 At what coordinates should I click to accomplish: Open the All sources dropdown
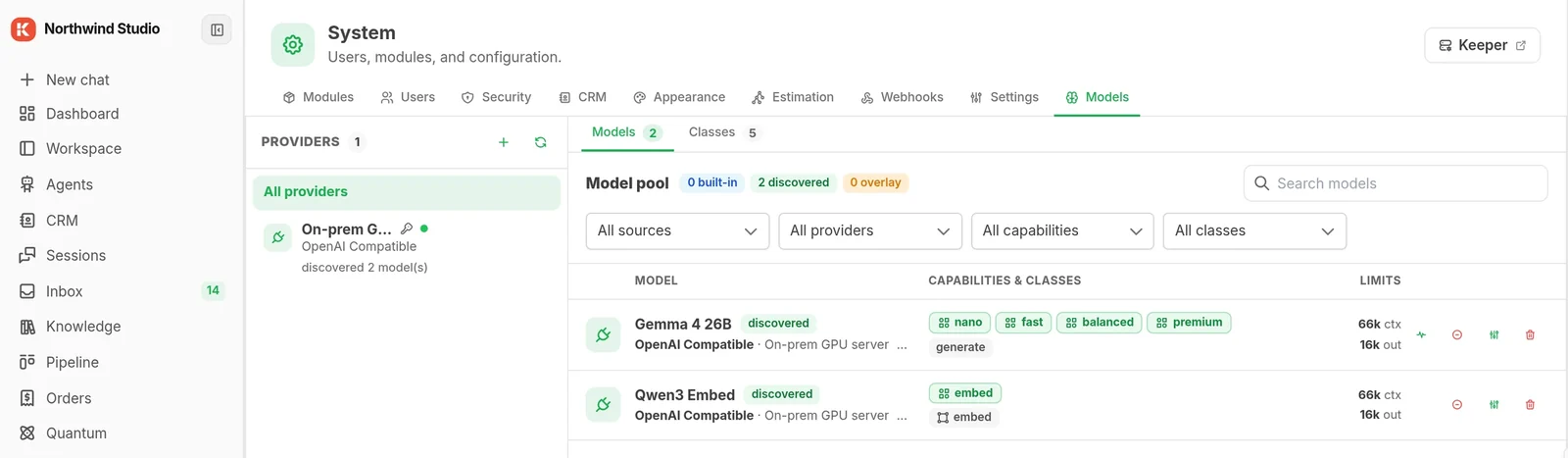677,231
